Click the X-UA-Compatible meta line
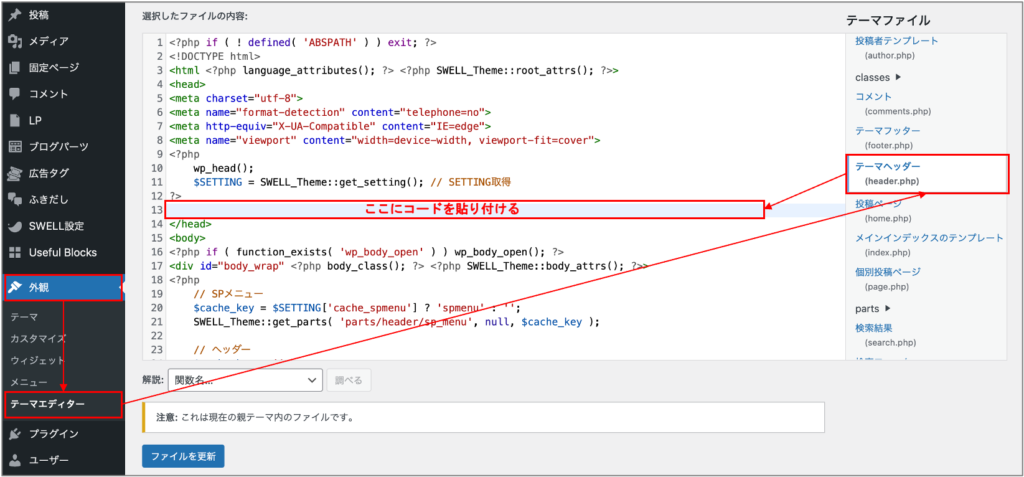Viewport: 1024px width, 477px height. (330, 125)
